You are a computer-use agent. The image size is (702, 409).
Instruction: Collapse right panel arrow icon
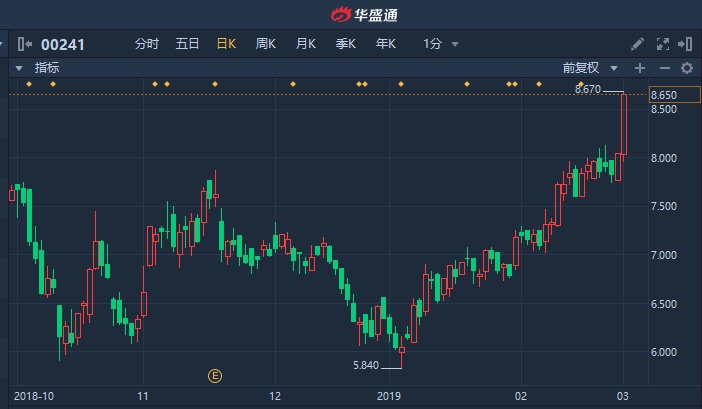[685, 44]
